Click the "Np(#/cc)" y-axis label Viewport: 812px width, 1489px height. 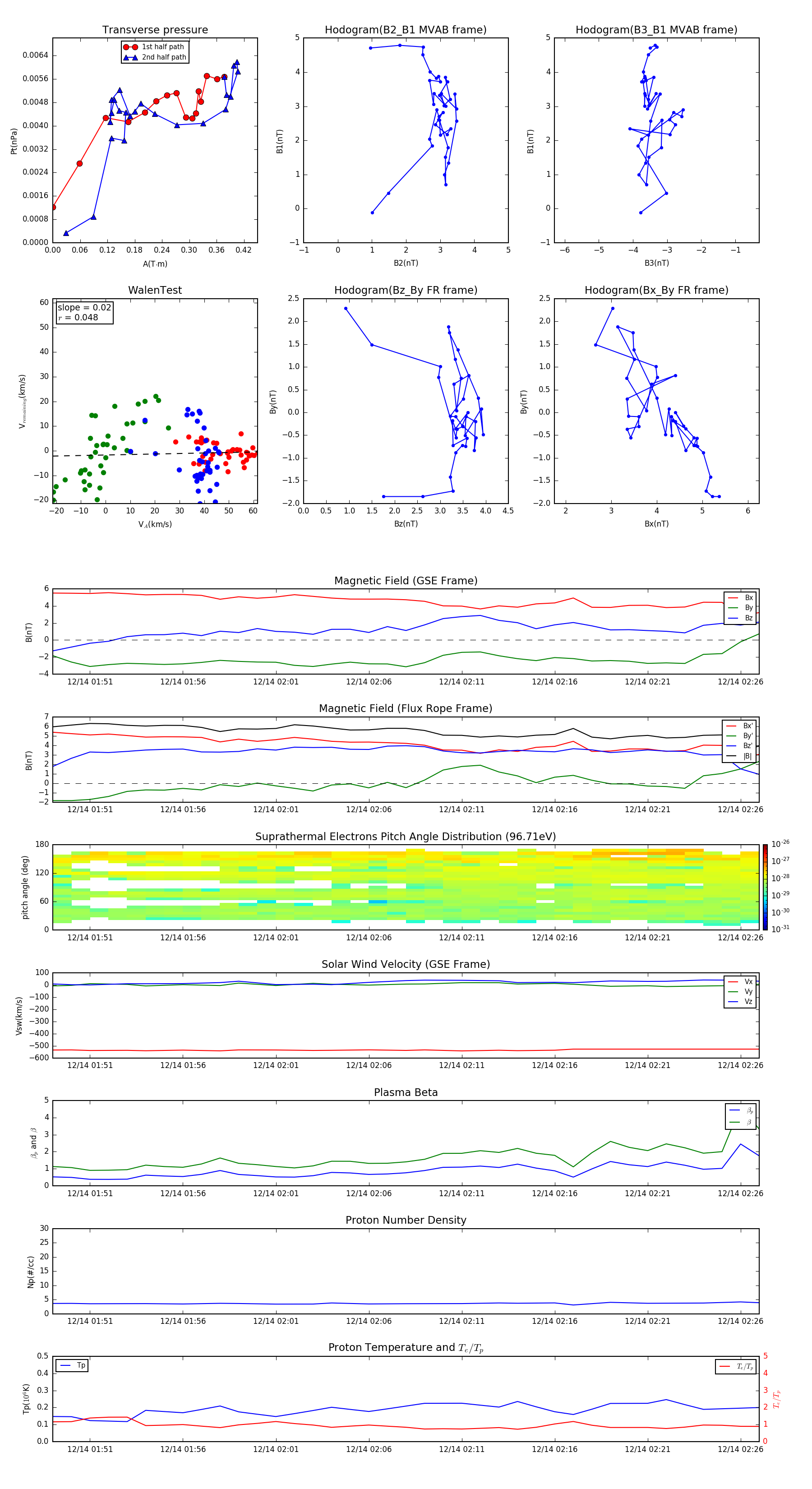(x=31, y=1272)
